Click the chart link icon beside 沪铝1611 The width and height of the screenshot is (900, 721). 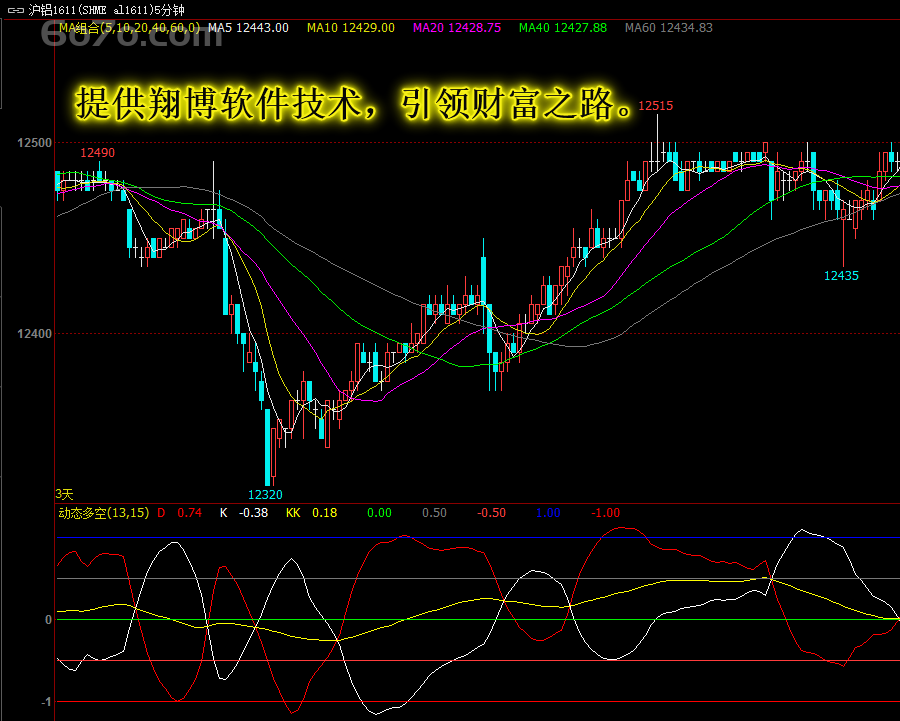15,10
